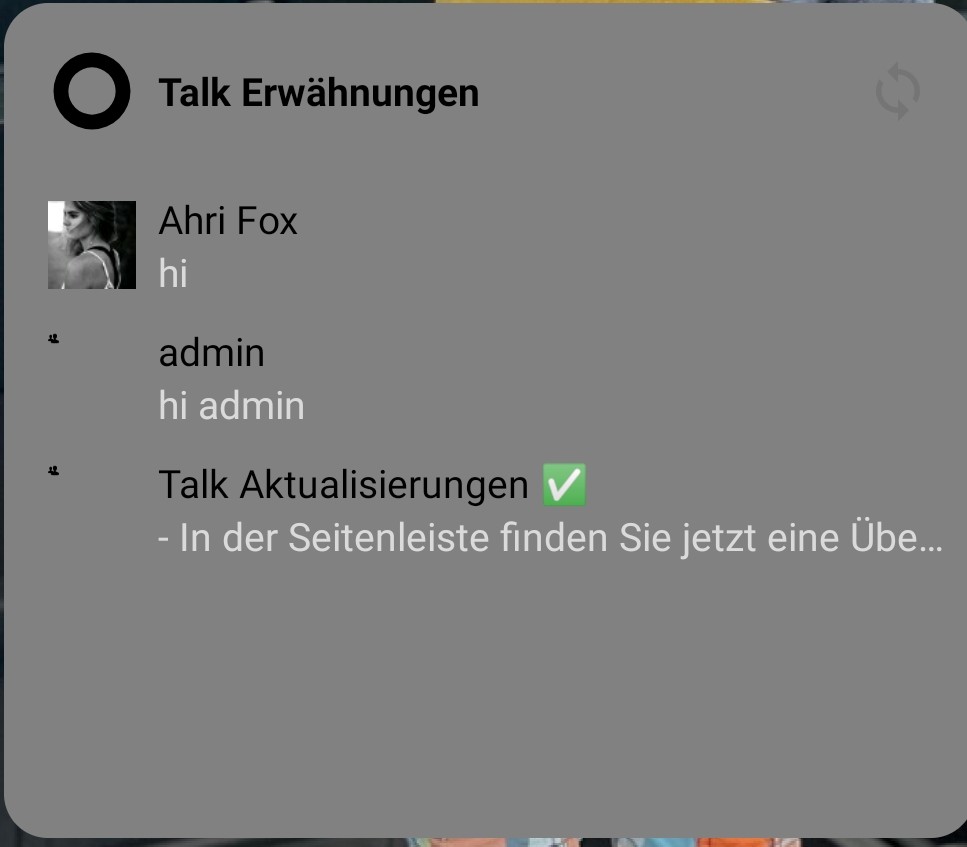Screen dimensions: 967x847
Task: Tap the "hi" message from Ahri Fox
Action: click(x=173, y=273)
